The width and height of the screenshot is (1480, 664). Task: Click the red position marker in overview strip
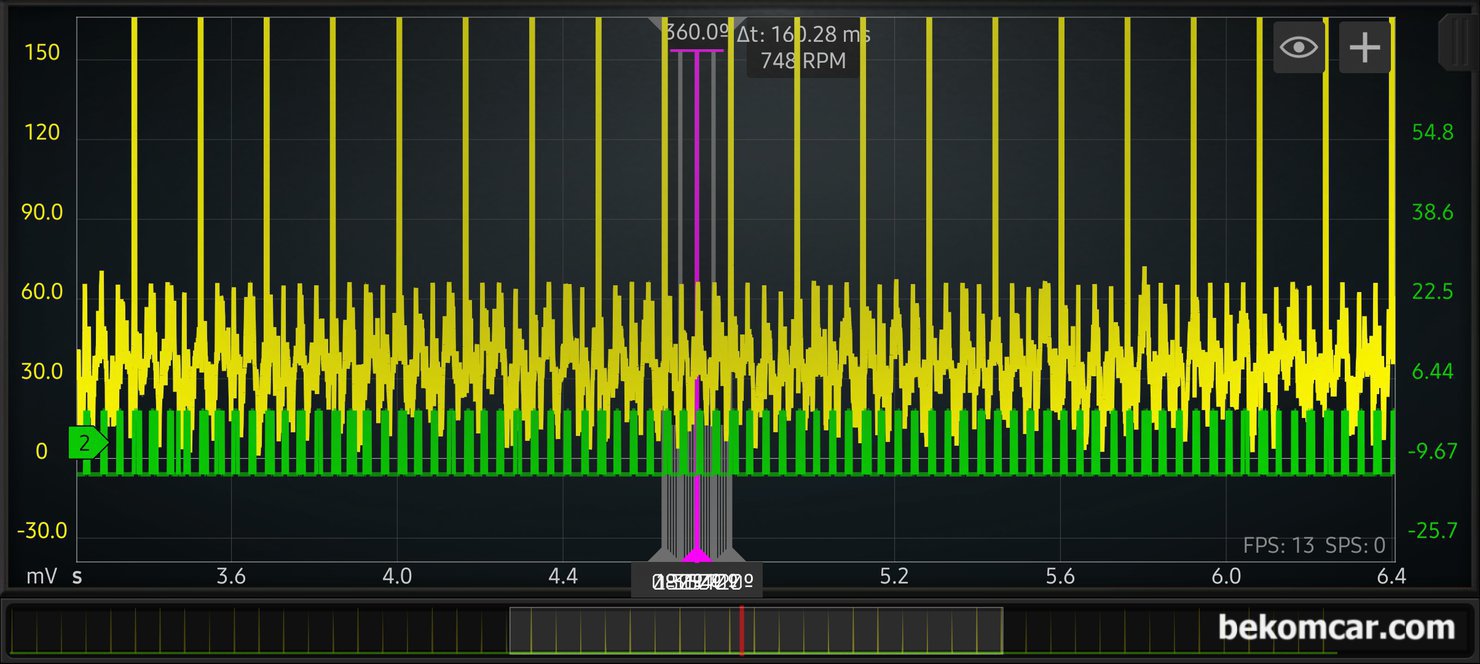(x=741, y=631)
